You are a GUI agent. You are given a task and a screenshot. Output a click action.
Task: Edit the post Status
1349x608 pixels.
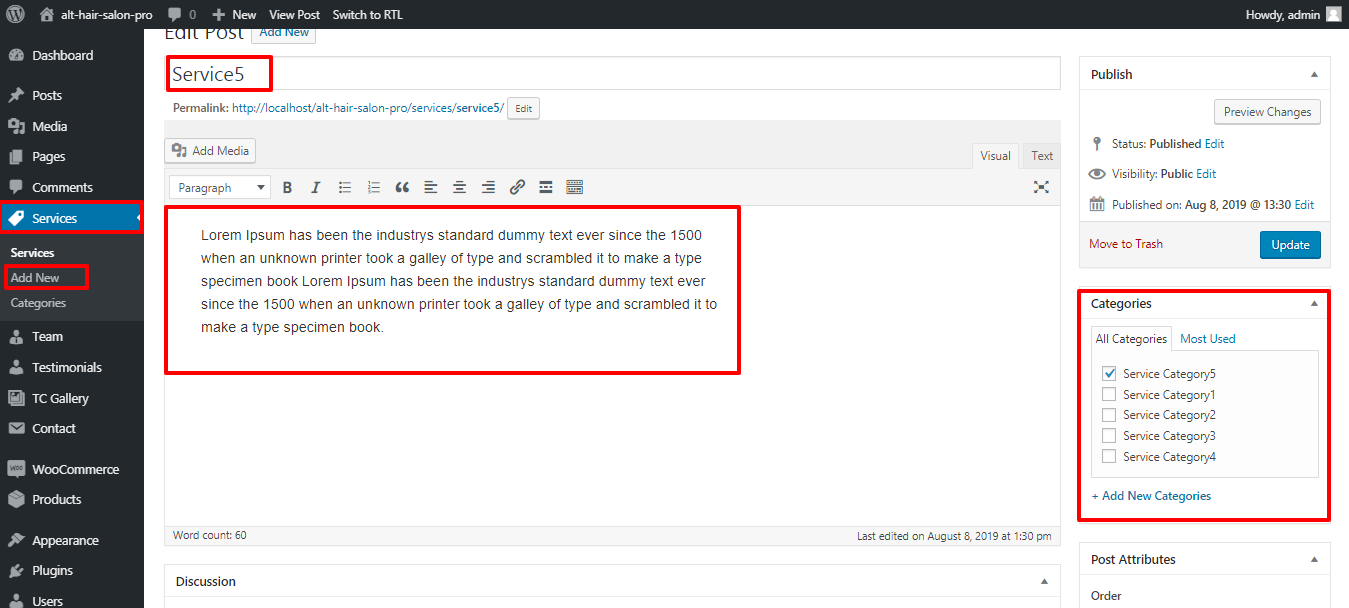tap(1214, 144)
